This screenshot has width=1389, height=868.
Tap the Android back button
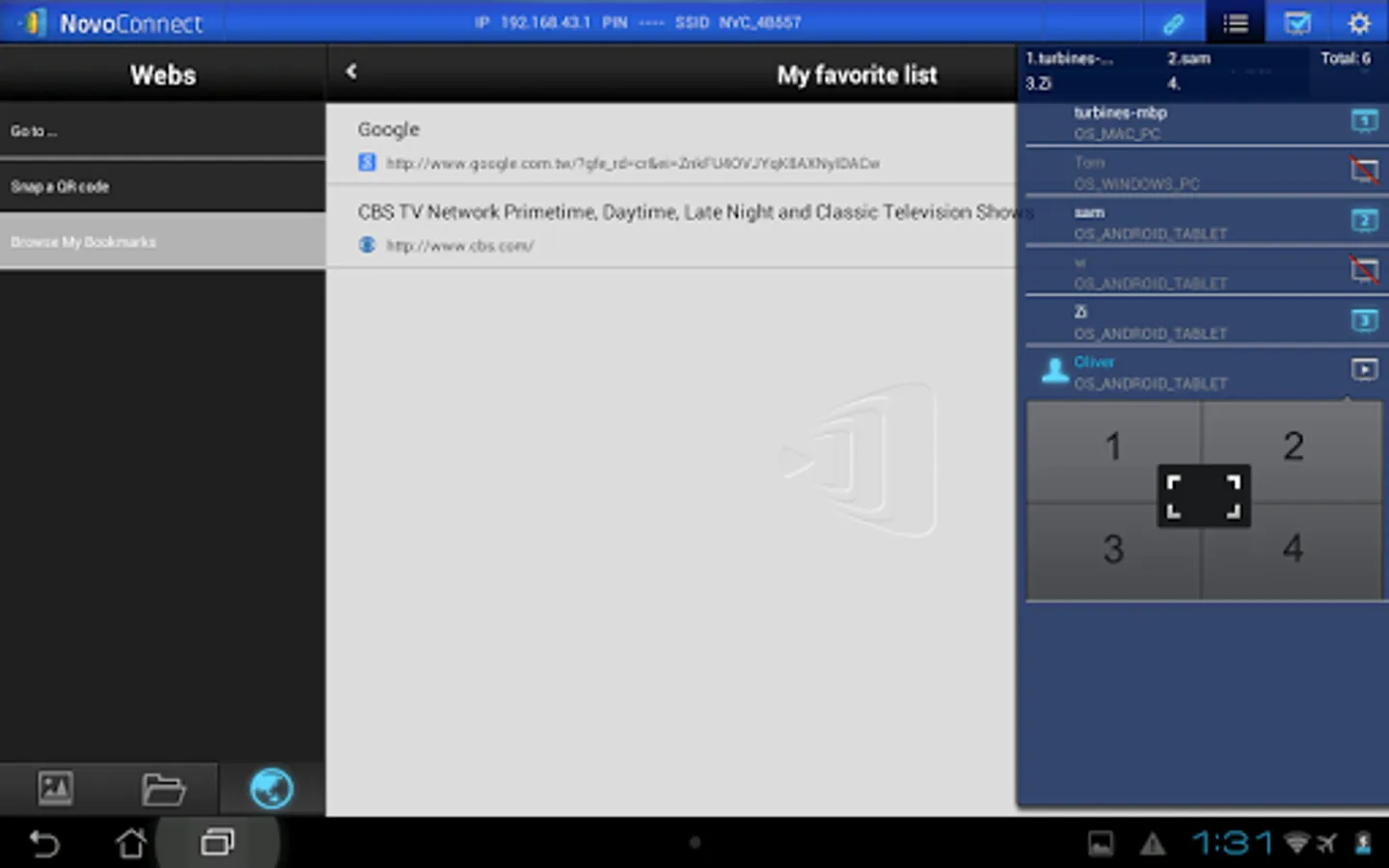[x=44, y=844]
